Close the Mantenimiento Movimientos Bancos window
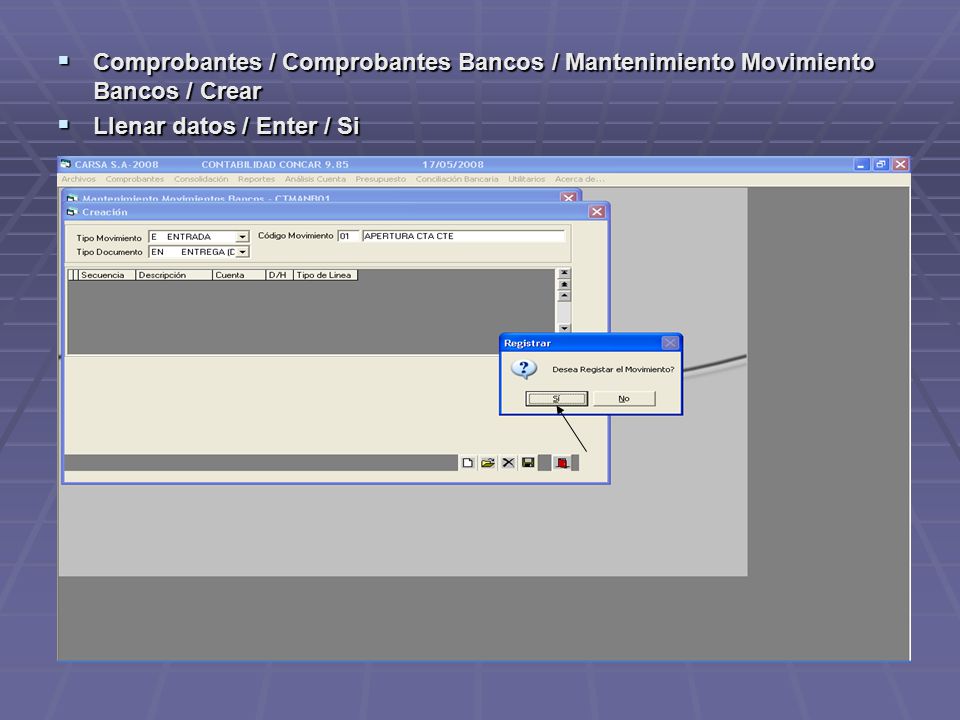Viewport: 960px width, 720px height. coord(568,198)
